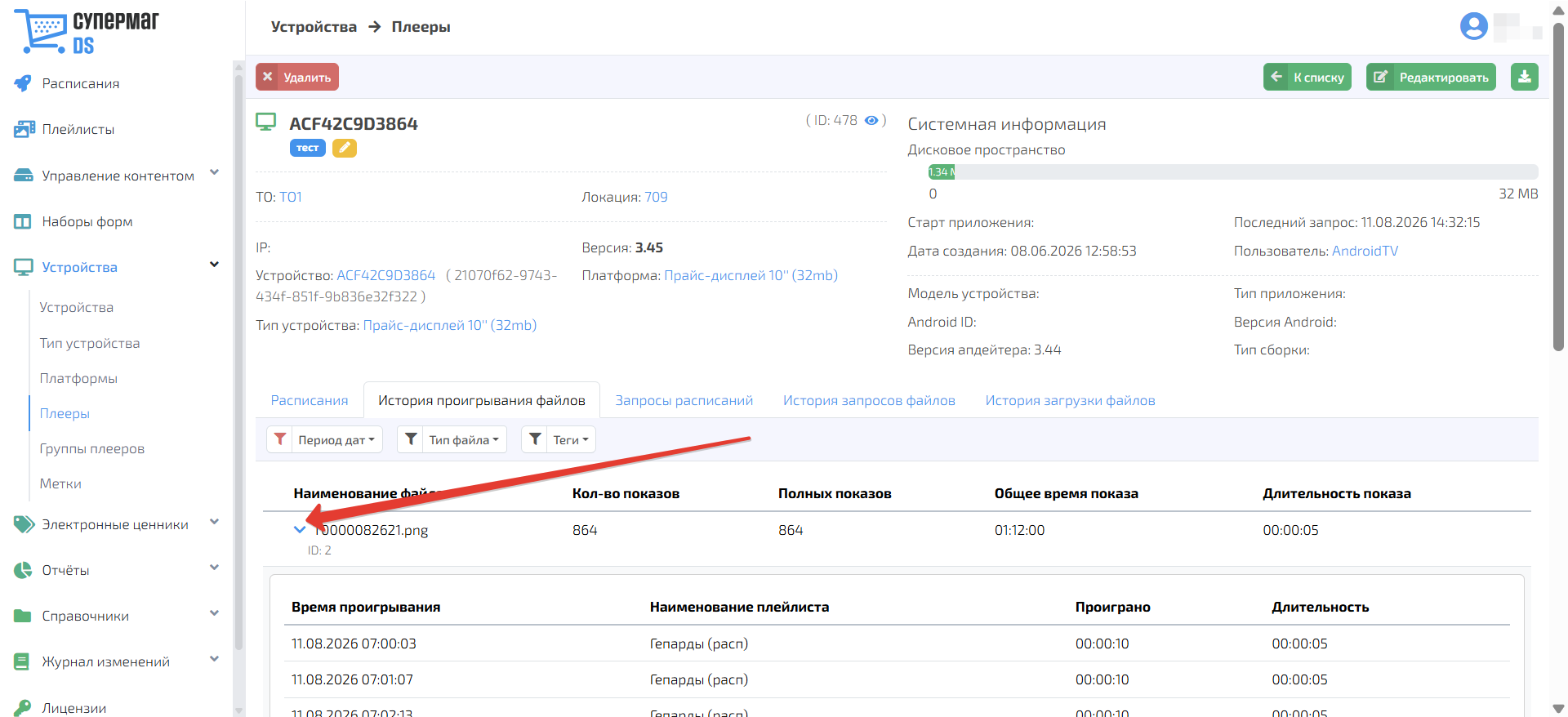Open the user profile avatar
This screenshot has height=717, width=1568.
pyautogui.click(x=1474, y=26)
